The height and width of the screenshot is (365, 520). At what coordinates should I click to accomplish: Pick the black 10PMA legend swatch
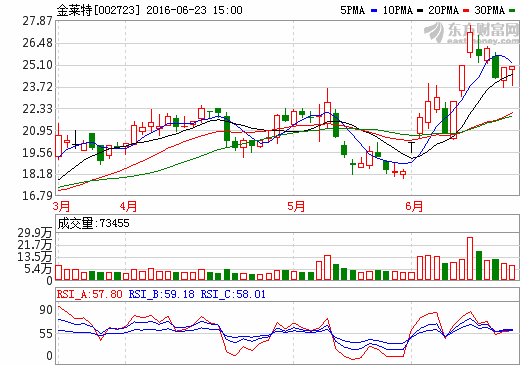click(420, 11)
